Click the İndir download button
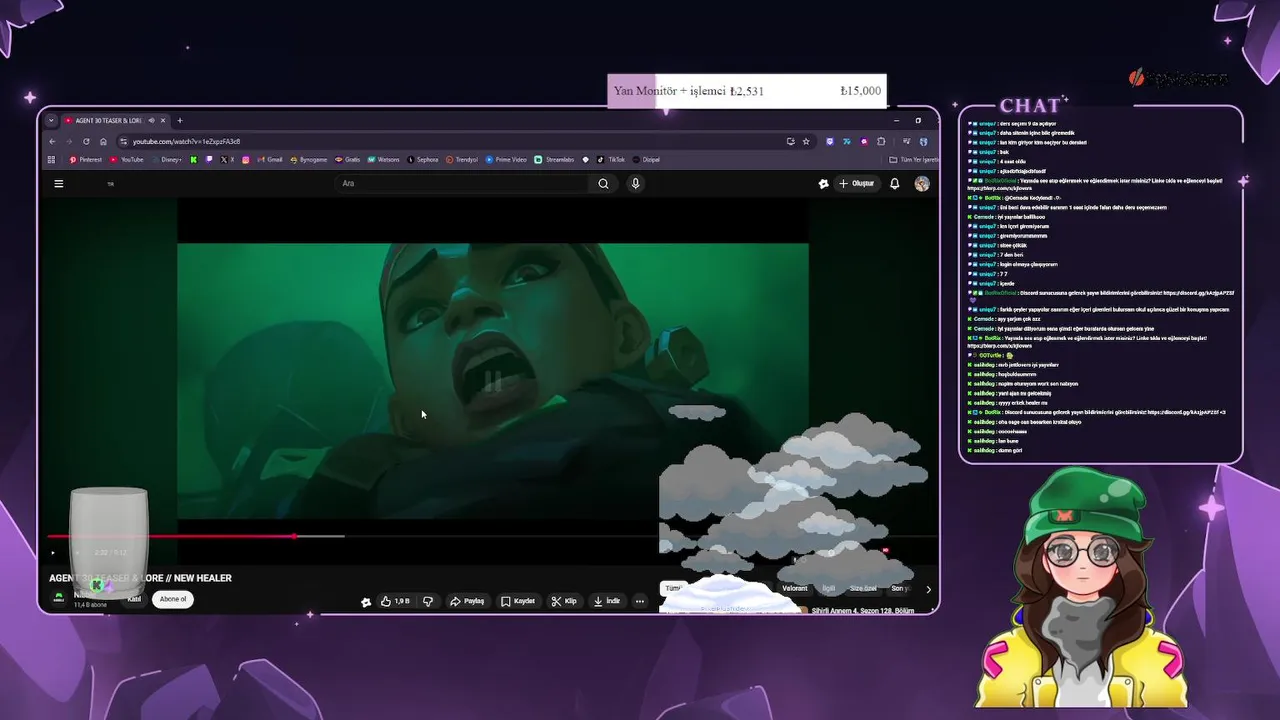Viewport: 1280px width, 720px height. tap(607, 601)
